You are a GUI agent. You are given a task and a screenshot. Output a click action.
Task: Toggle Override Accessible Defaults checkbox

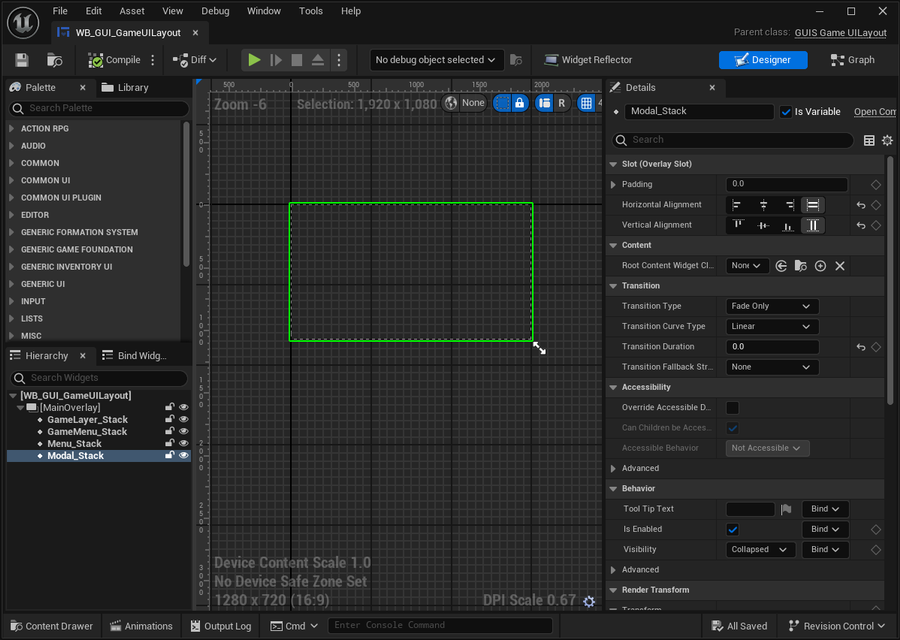(732, 408)
